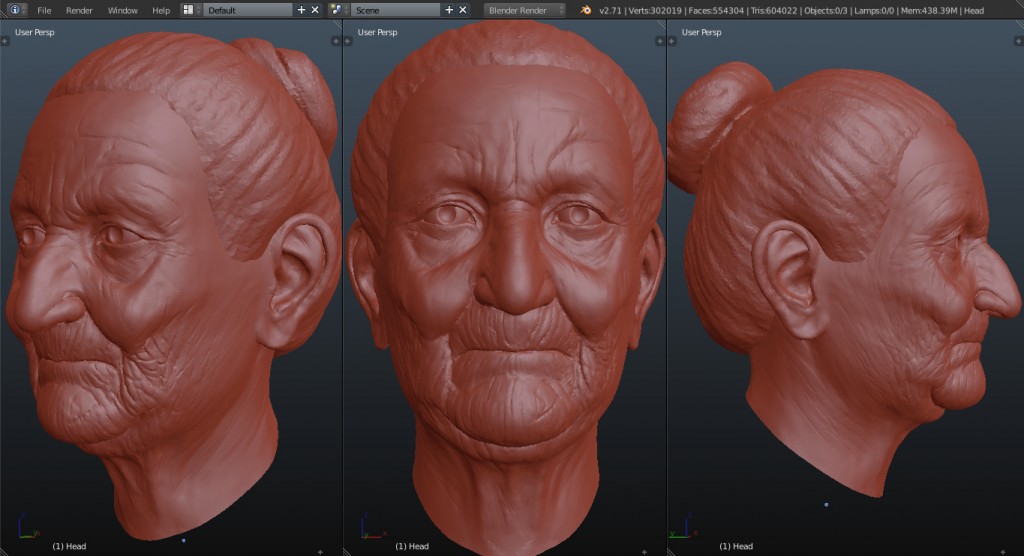Expand tool shelf in profile view viewport
Image resolution: width=1024 pixels, height=556 pixels.
[671, 41]
